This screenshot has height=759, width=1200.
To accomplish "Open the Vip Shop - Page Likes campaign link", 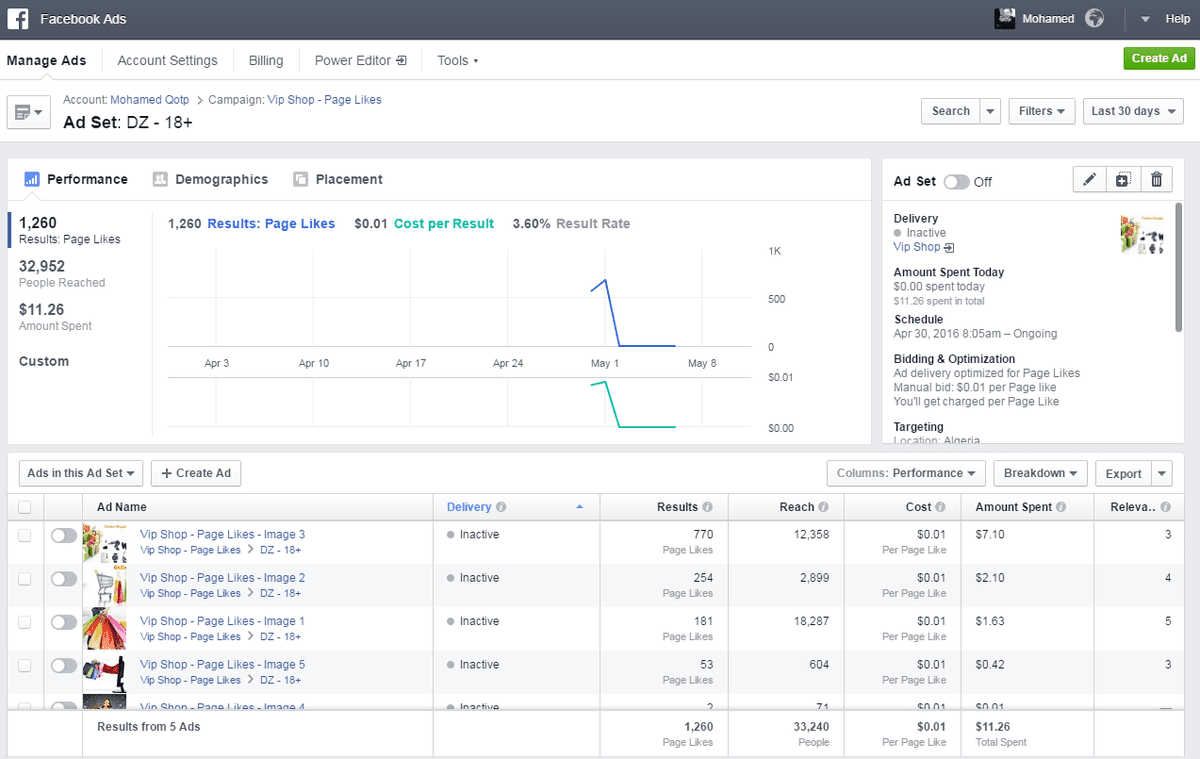I will tap(324, 100).
